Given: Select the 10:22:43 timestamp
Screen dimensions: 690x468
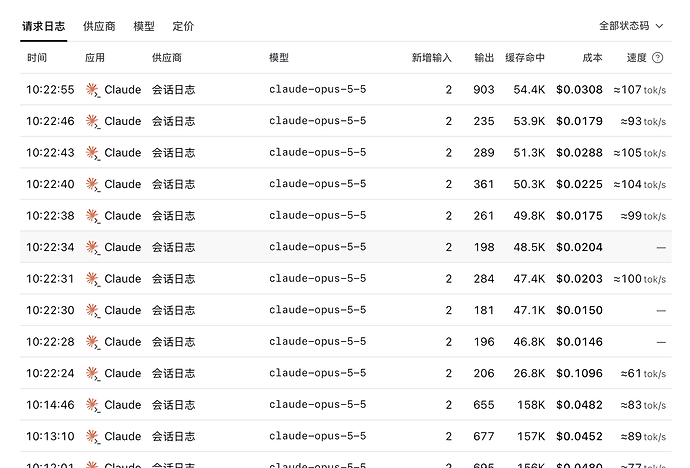Looking at the screenshot, I should click(x=50, y=153).
